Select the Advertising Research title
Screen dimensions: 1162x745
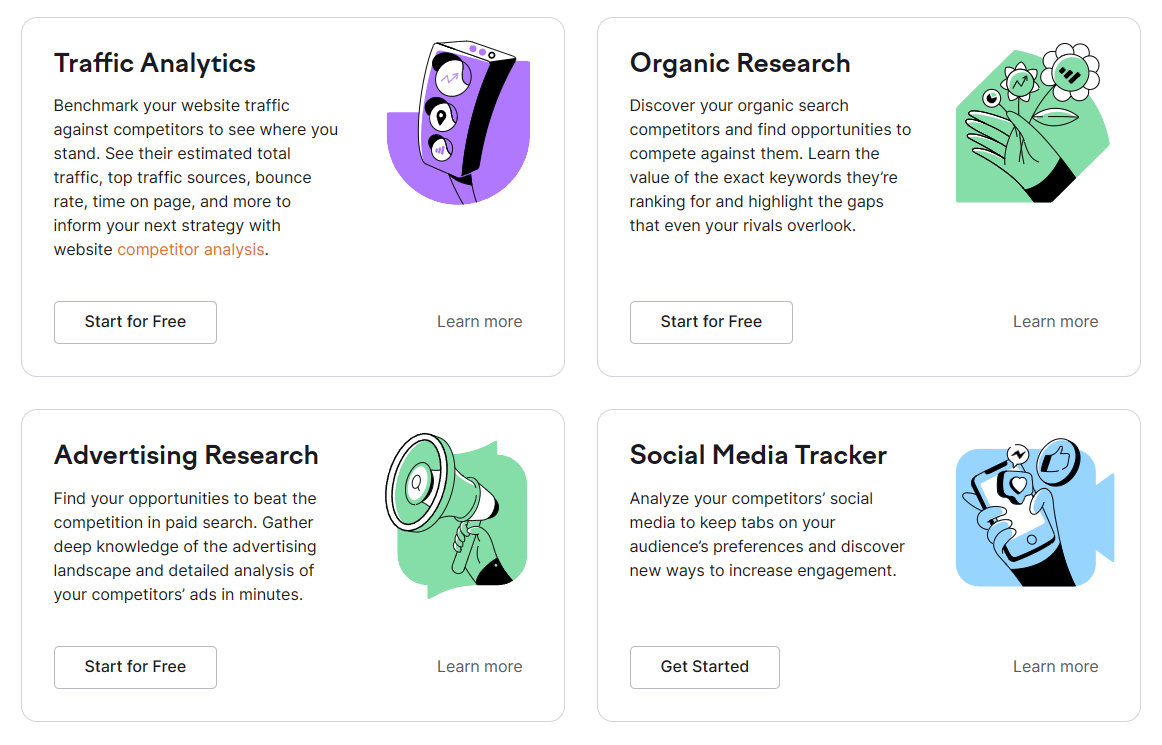[186, 456]
